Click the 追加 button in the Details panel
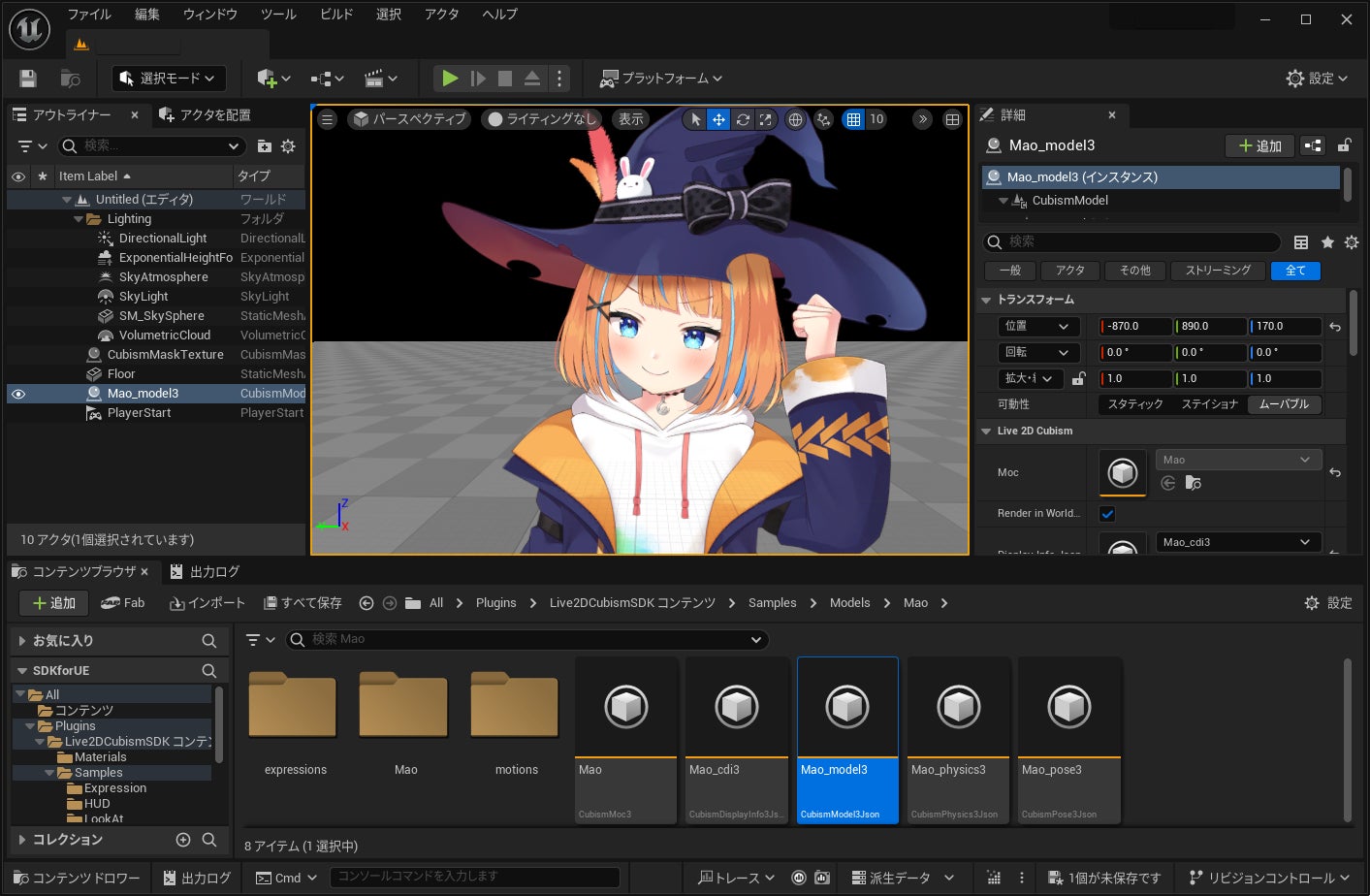 coord(1259,145)
